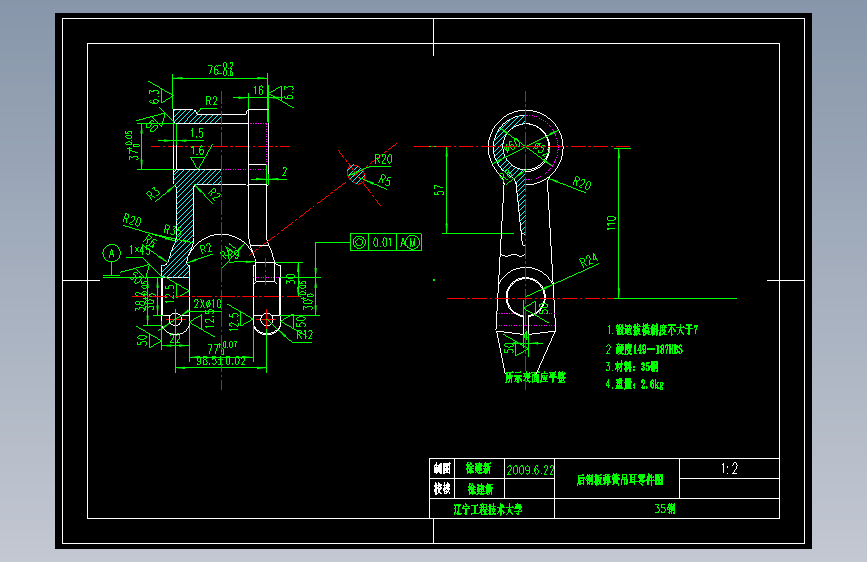Click the title 后钢板弹簧吊耳零件图
Image resolution: width=867 pixels, height=562 pixels.
(x=620, y=480)
